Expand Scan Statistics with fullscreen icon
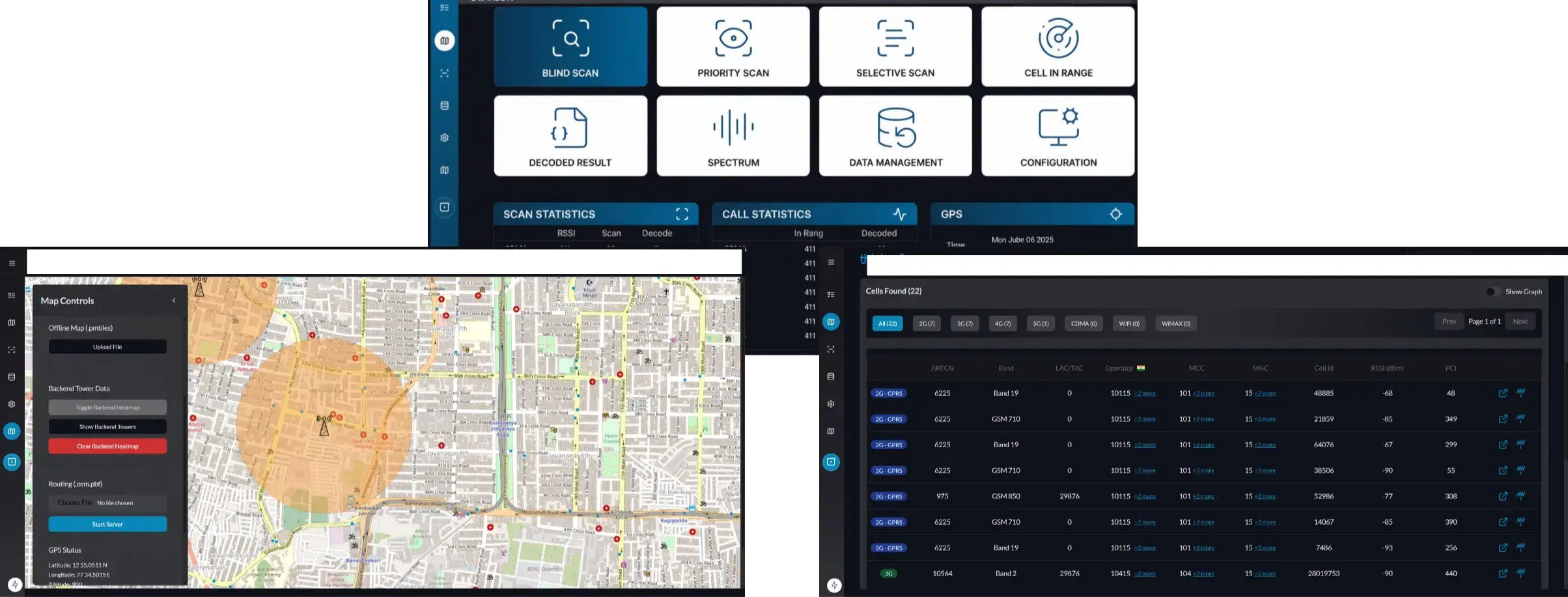The image size is (1568, 597). pyautogui.click(x=682, y=214)
